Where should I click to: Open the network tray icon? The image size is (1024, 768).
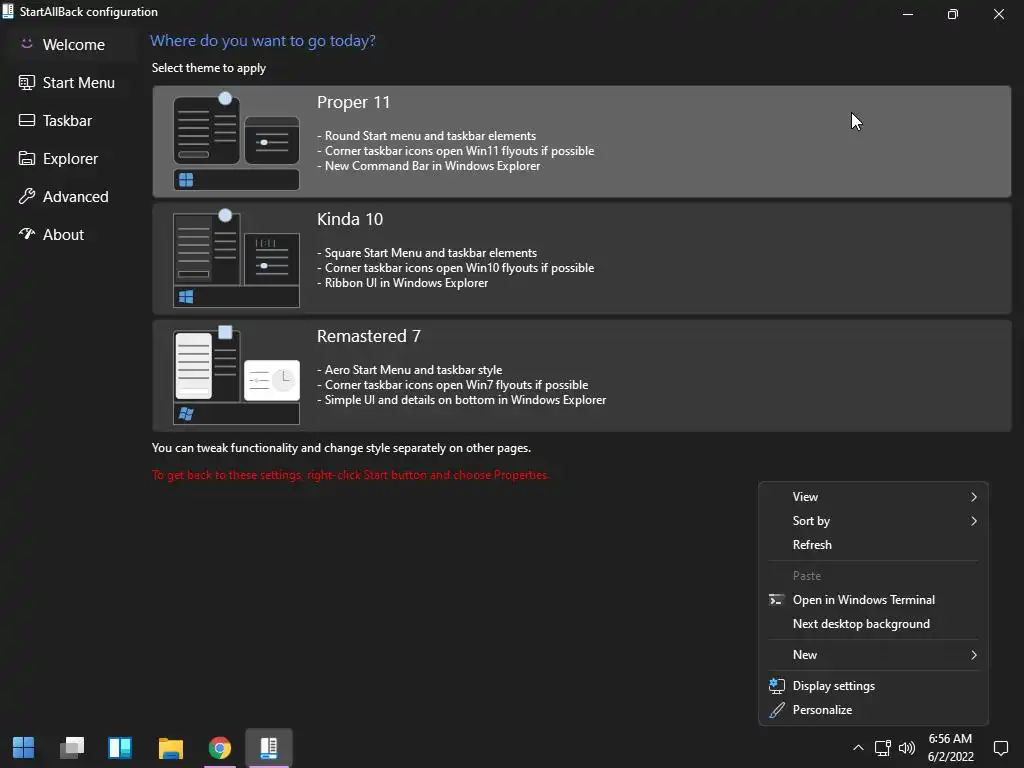point(883,748)
